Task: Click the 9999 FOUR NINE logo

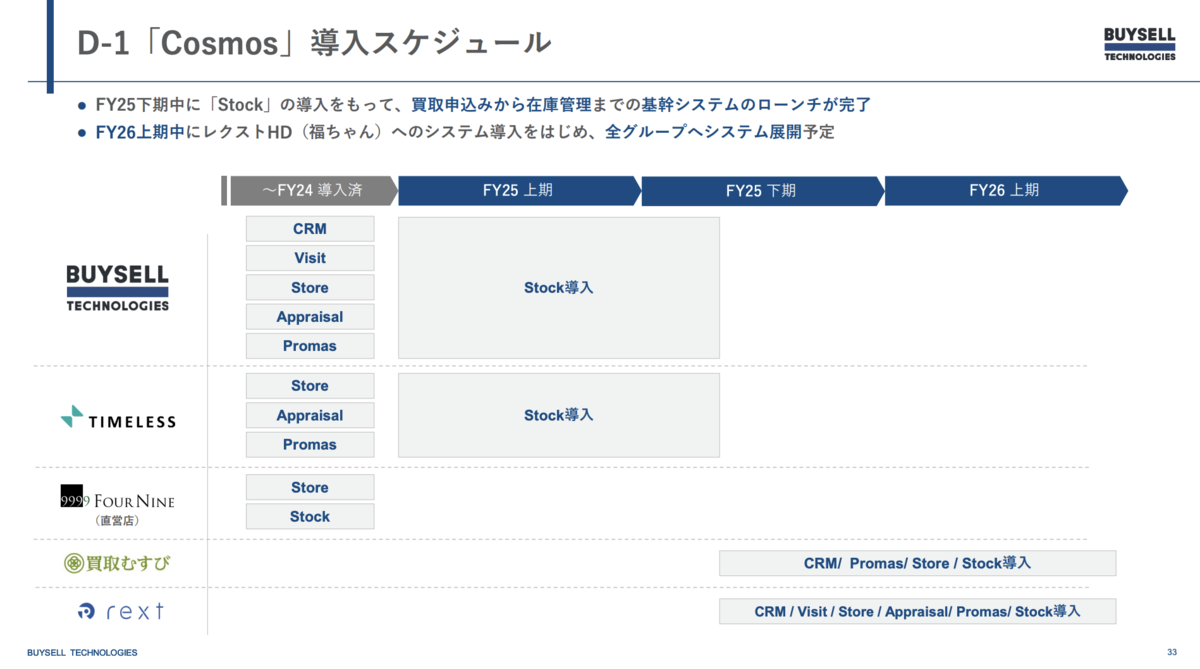Action: [117, 499]
